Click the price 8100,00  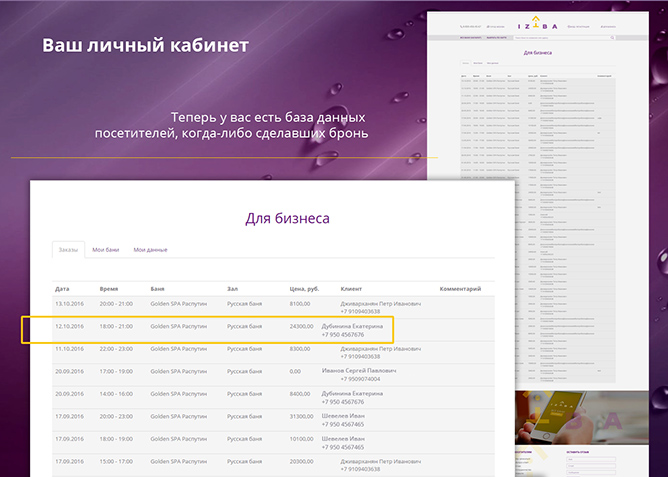click(x=300, y=304)
